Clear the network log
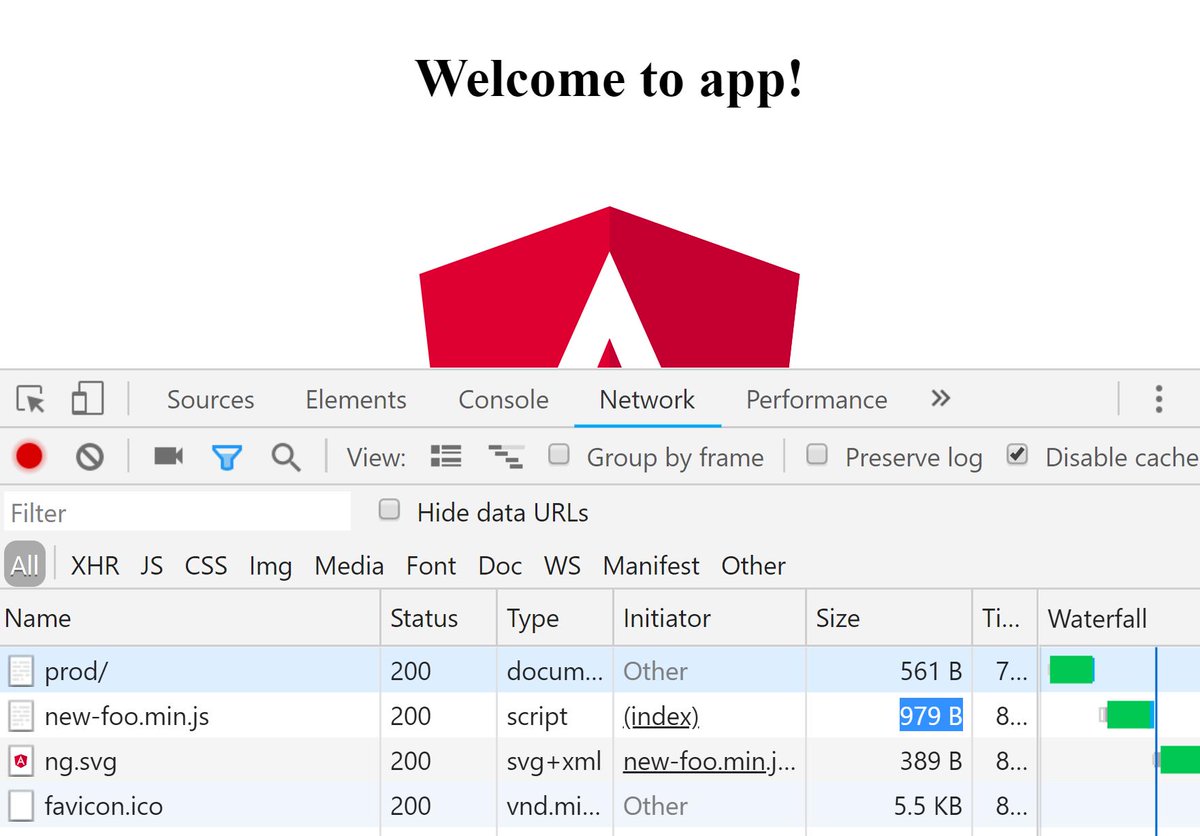The width and height of the screenshot is (1200, 836). coord(90,457)
